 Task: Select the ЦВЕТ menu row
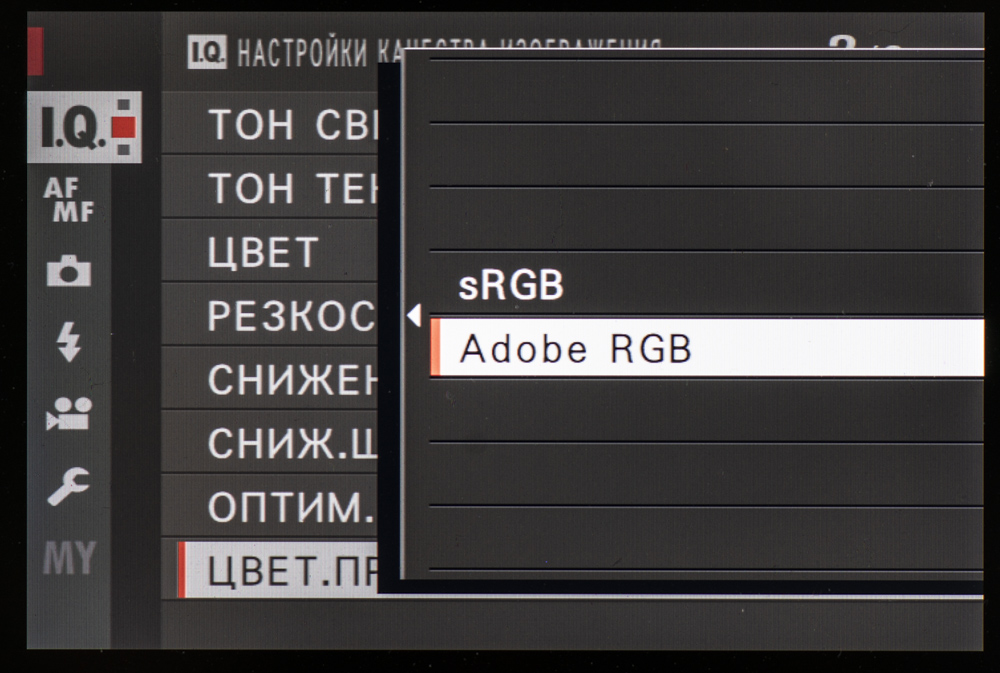click(x=270, y=251)
